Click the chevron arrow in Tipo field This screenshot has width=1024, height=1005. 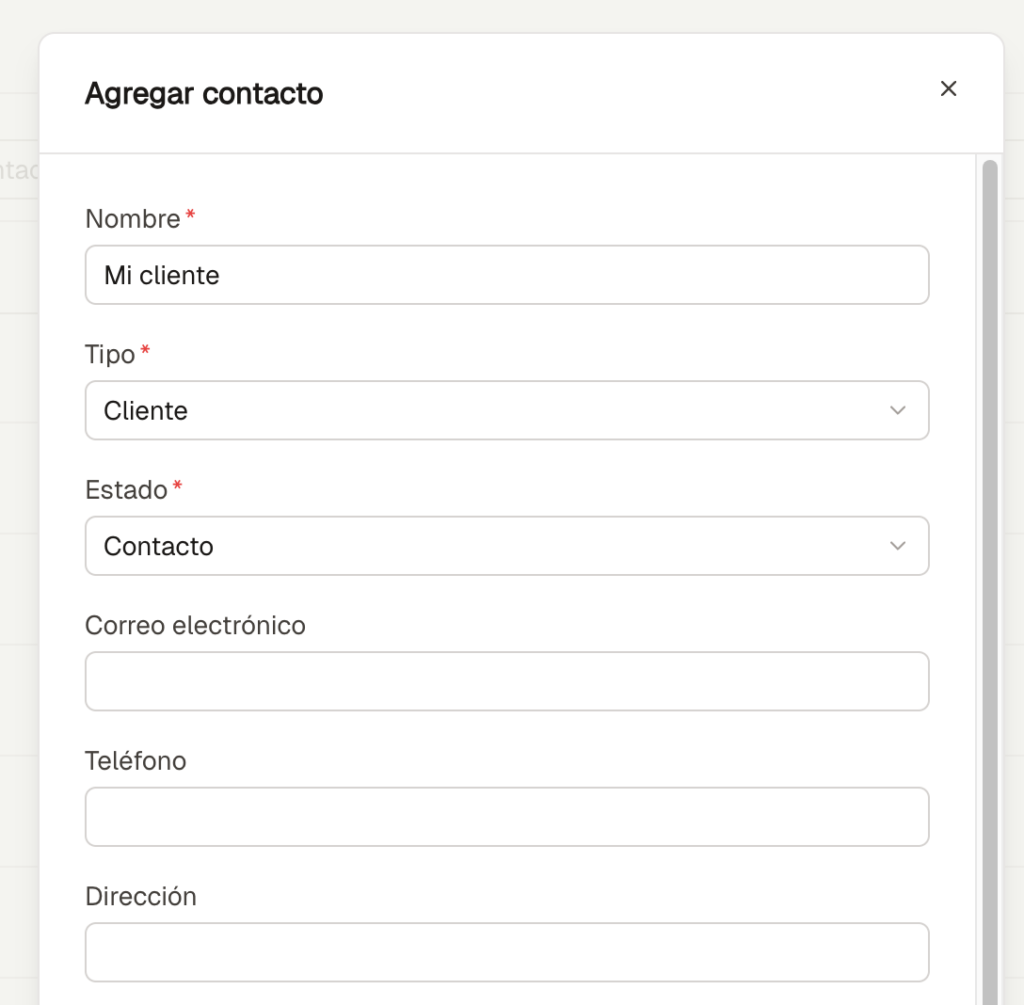[897, 411]
